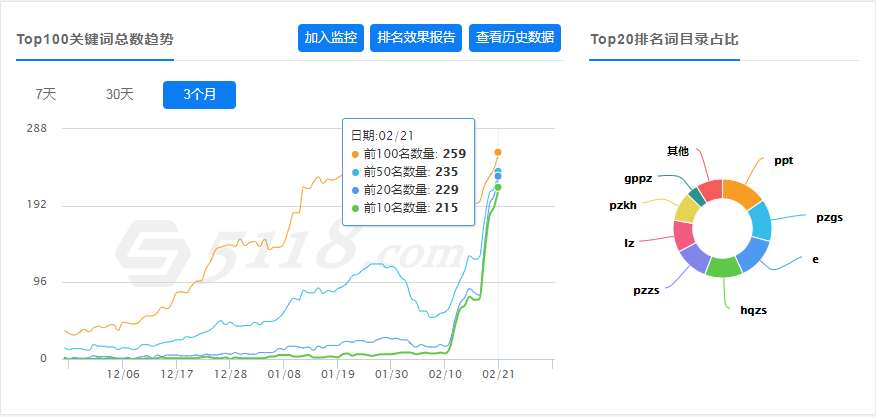Click the Top20排名词目录占比 heading
This screenshot has width=876, height=417.
[x=664, y=40]
